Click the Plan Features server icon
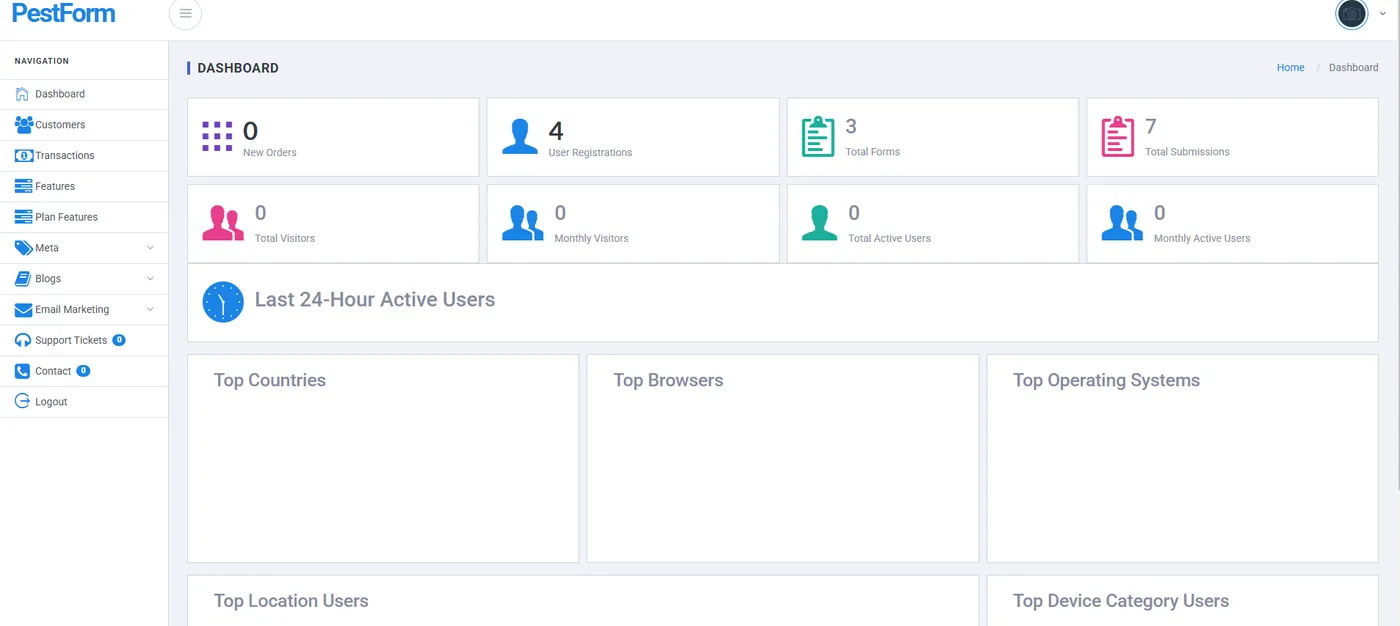This screenshot has width=1400, height=626. click(24, 217)
